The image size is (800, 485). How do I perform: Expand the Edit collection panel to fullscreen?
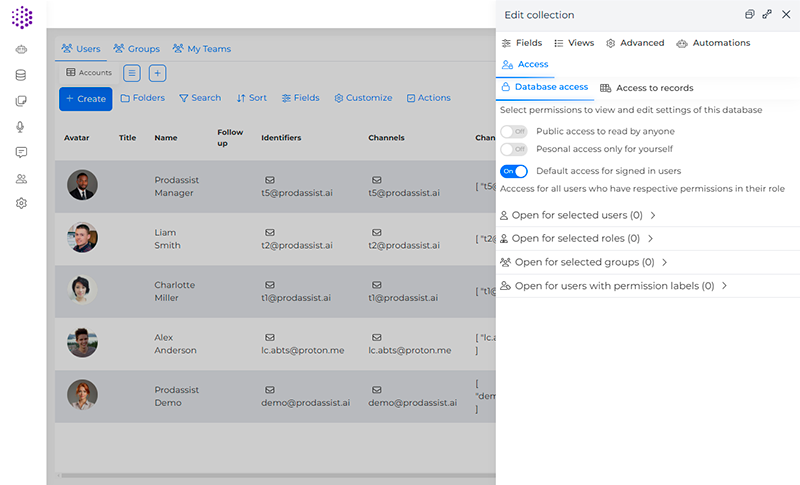pyautogui.click(x=767, y=15)
